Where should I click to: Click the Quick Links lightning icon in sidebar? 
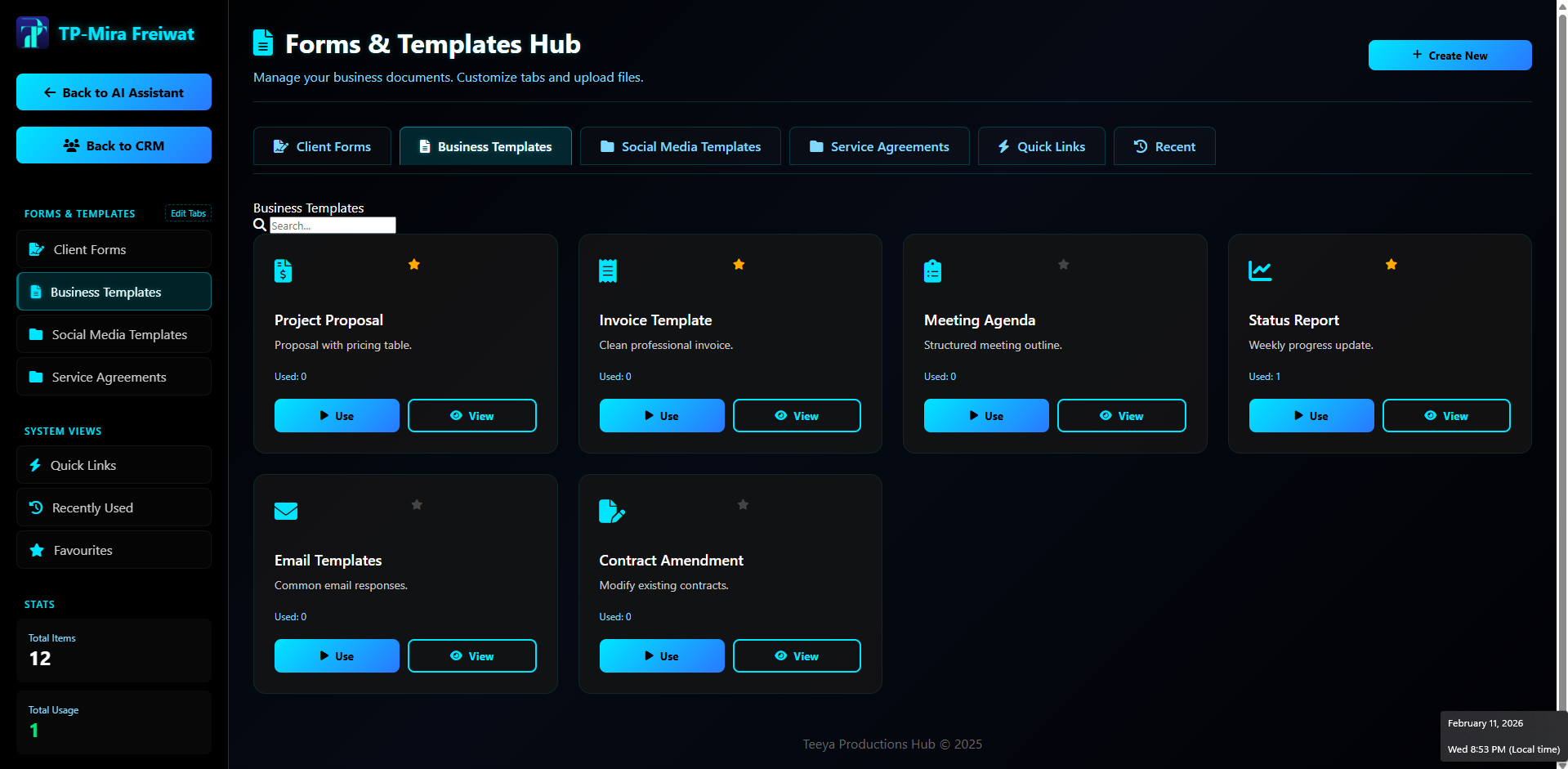pyautogui.click(x=35, y=465)
